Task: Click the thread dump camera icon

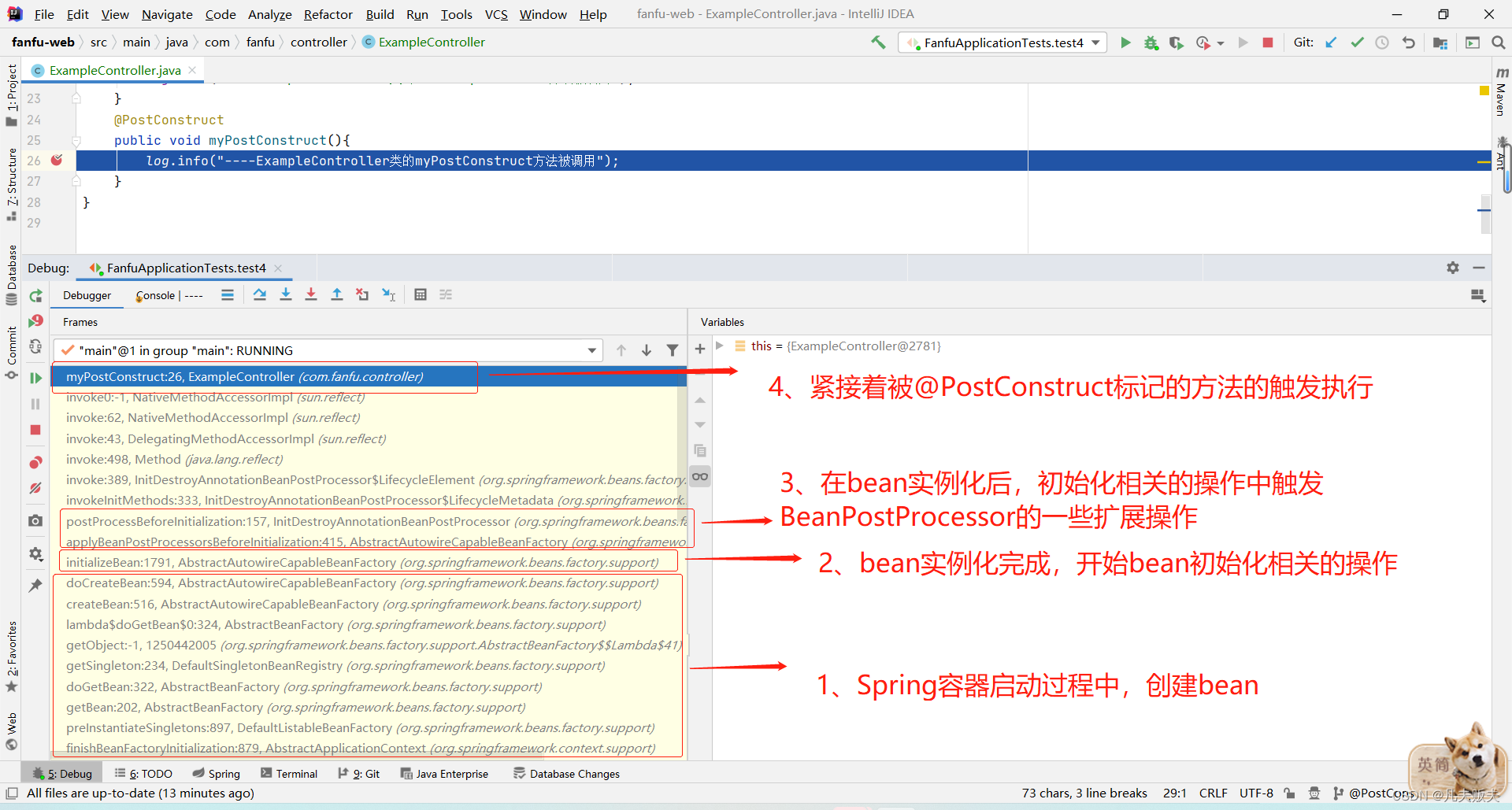Action: pyautogui.click(x=35, y=520)
